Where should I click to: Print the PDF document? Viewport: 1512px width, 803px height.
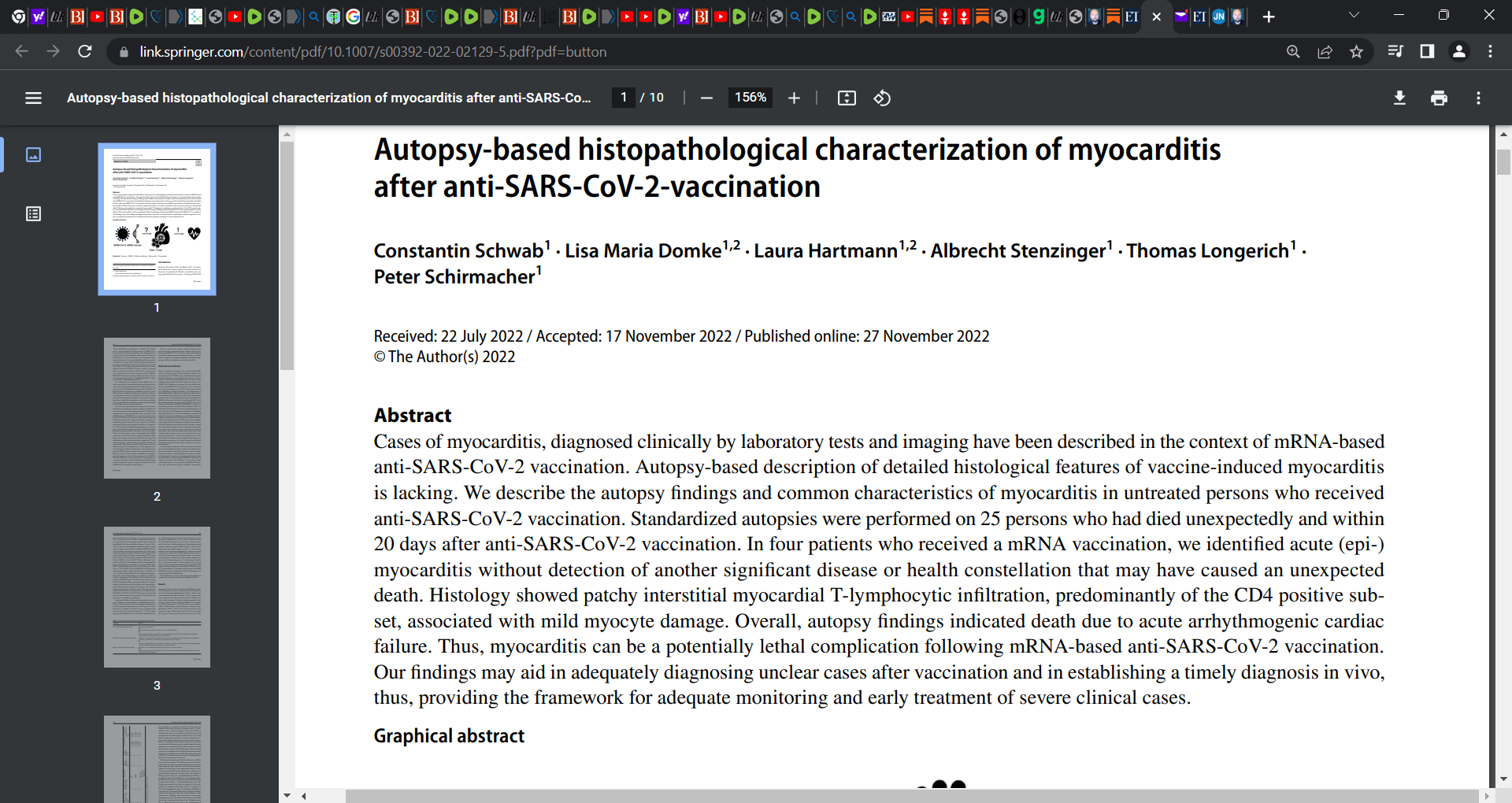pos(1439,98)
